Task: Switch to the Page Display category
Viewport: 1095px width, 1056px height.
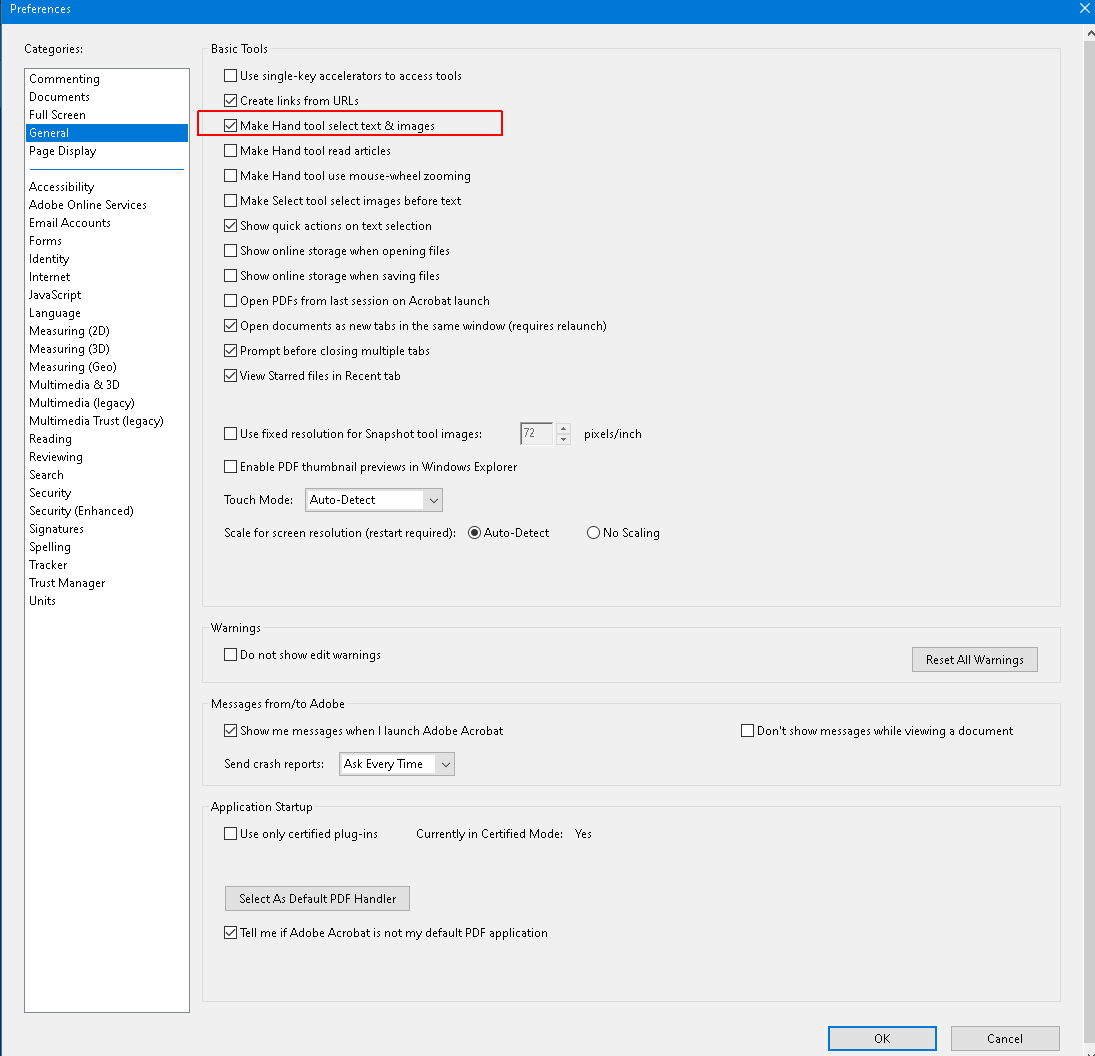Action: 62,150
